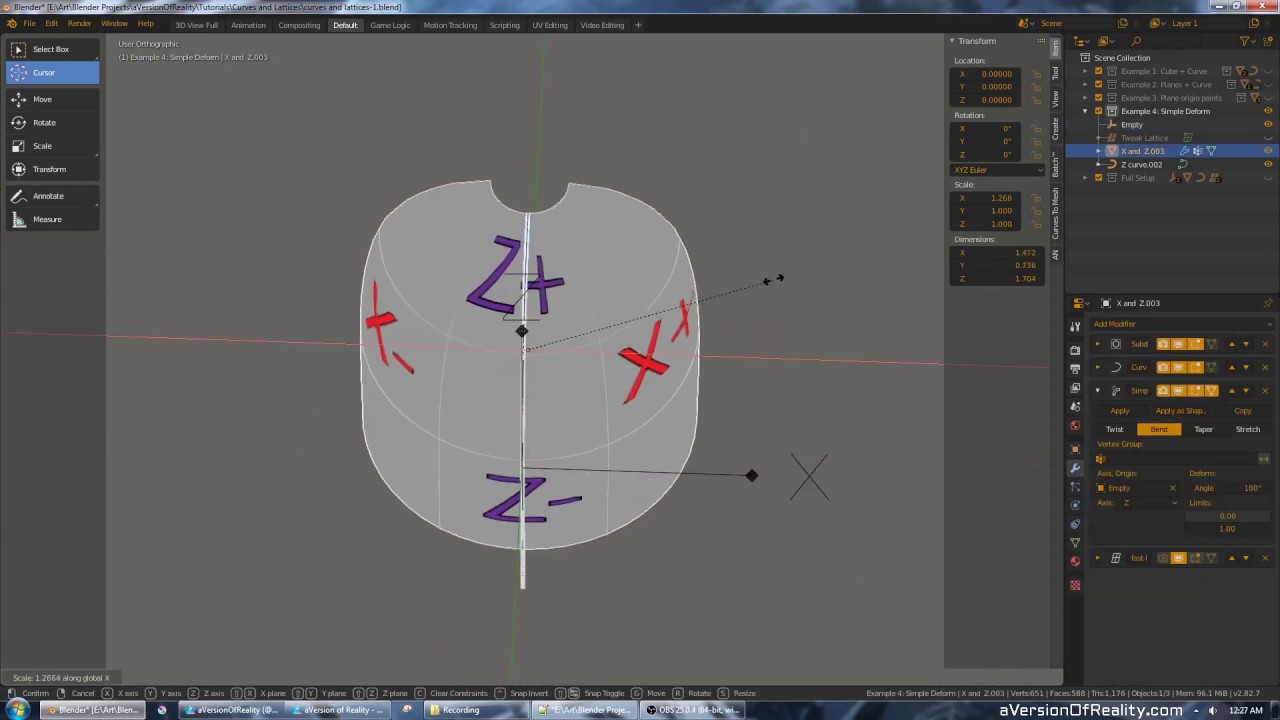Select Stretch deform mode
This screenshot has width=1280, height=720.
[x=1247, y=429]
